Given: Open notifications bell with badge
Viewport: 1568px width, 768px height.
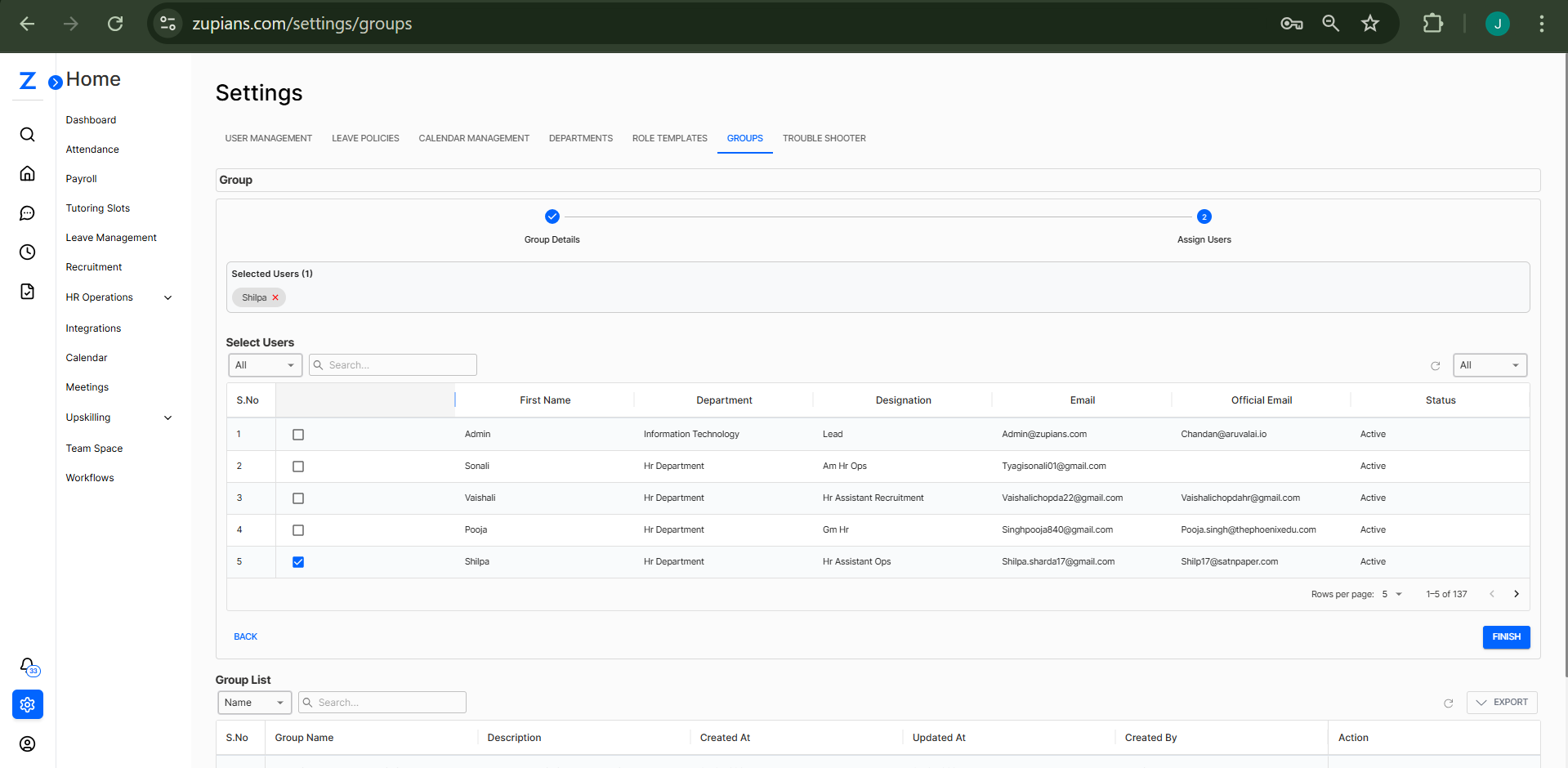Looking at the screenshot, I should point(28,666).
